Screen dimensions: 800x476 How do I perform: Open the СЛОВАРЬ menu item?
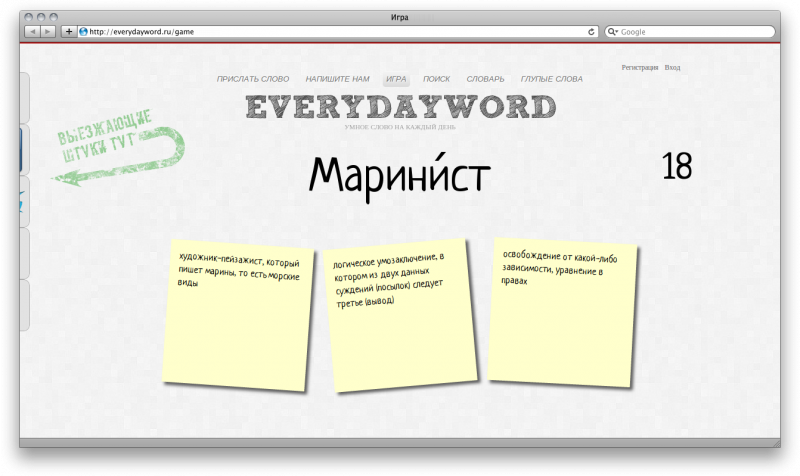click(x=485, y=79)
